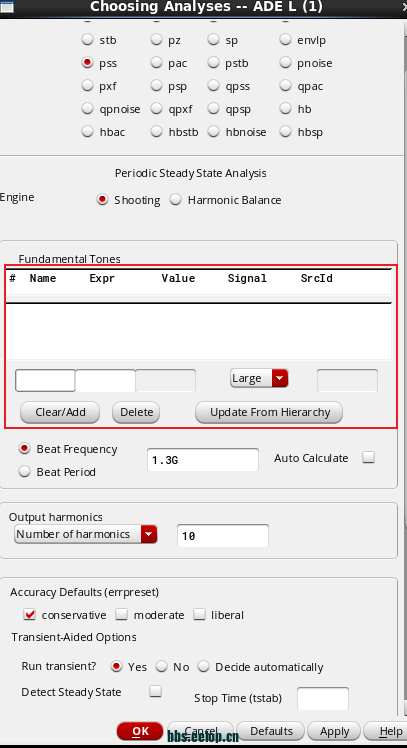Choose the hb analysis radio button

coord(285,108)
